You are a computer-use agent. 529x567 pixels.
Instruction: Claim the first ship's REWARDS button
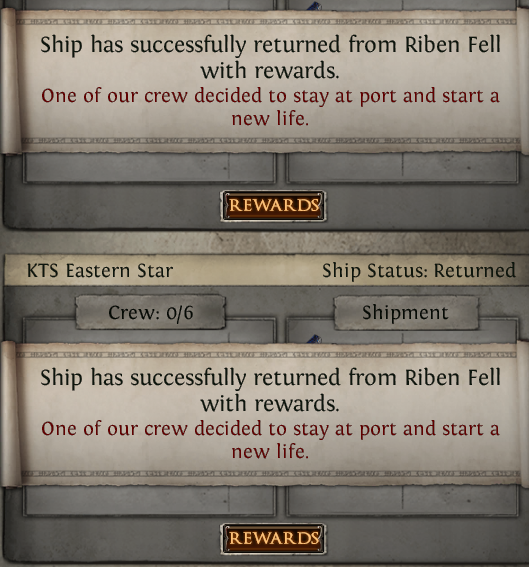(x=273, y=205)
